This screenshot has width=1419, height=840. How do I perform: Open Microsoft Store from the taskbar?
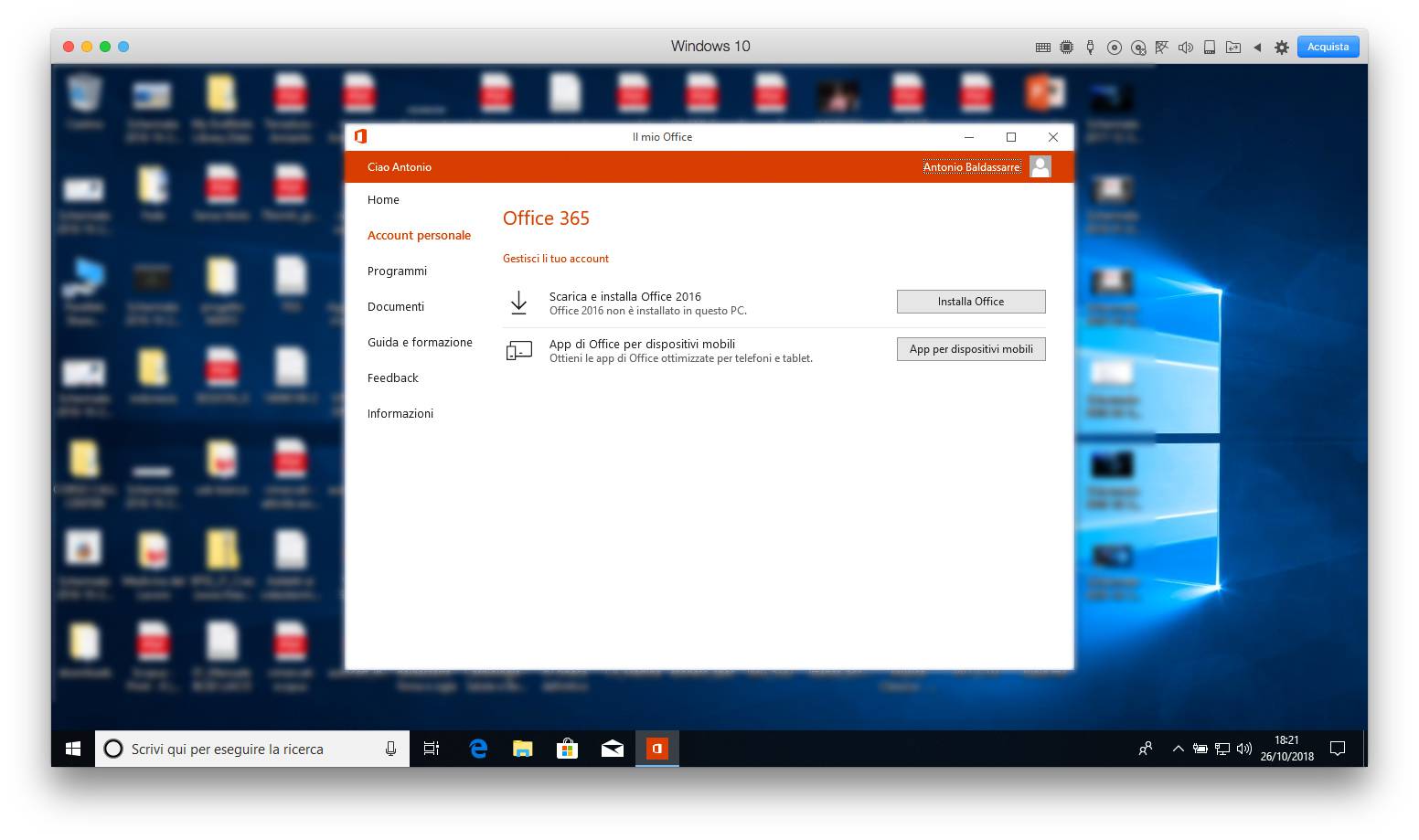click(x=567, y=750)
